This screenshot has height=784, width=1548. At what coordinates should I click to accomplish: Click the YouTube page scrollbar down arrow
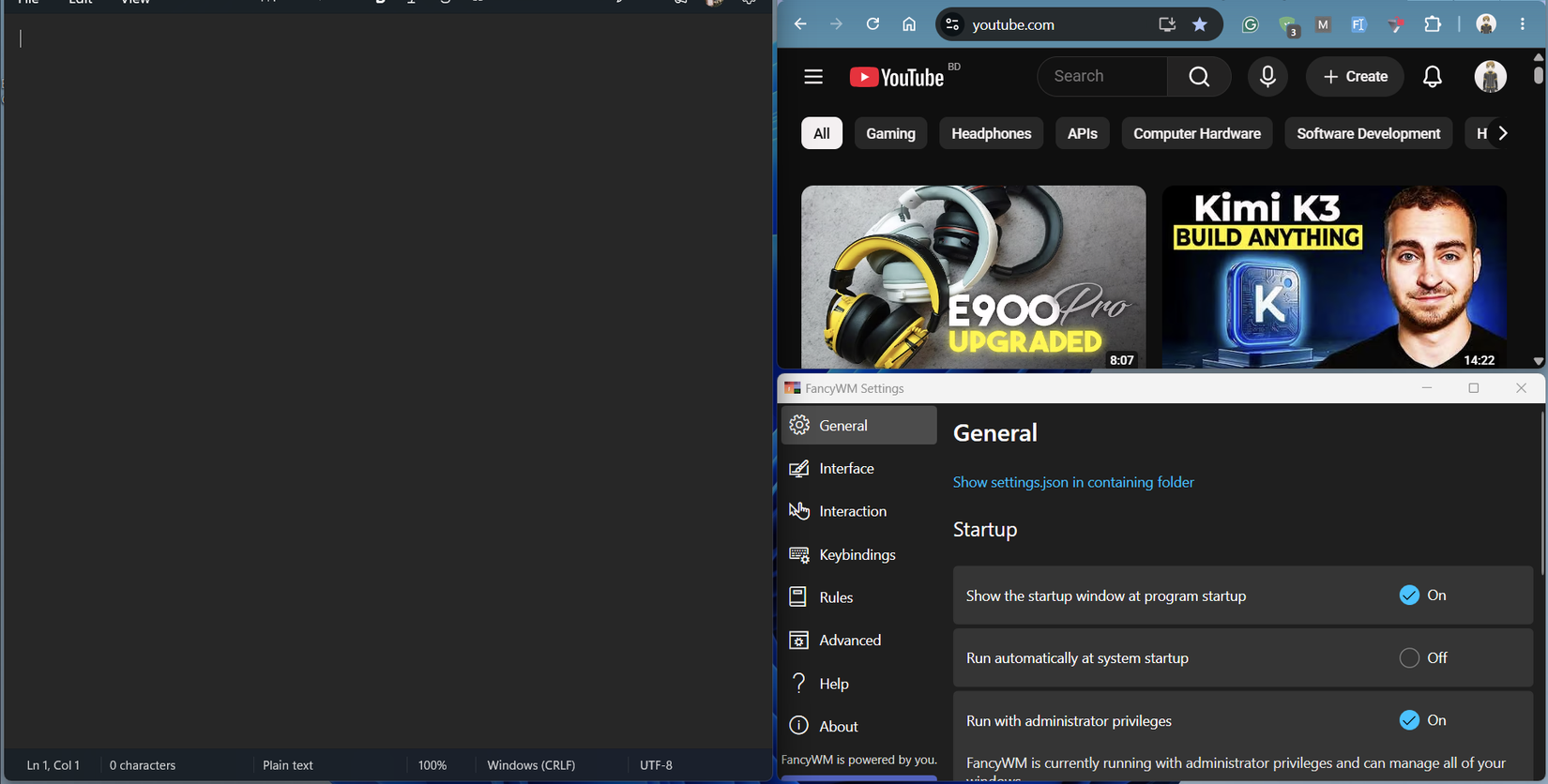(x=1539, y=361)
